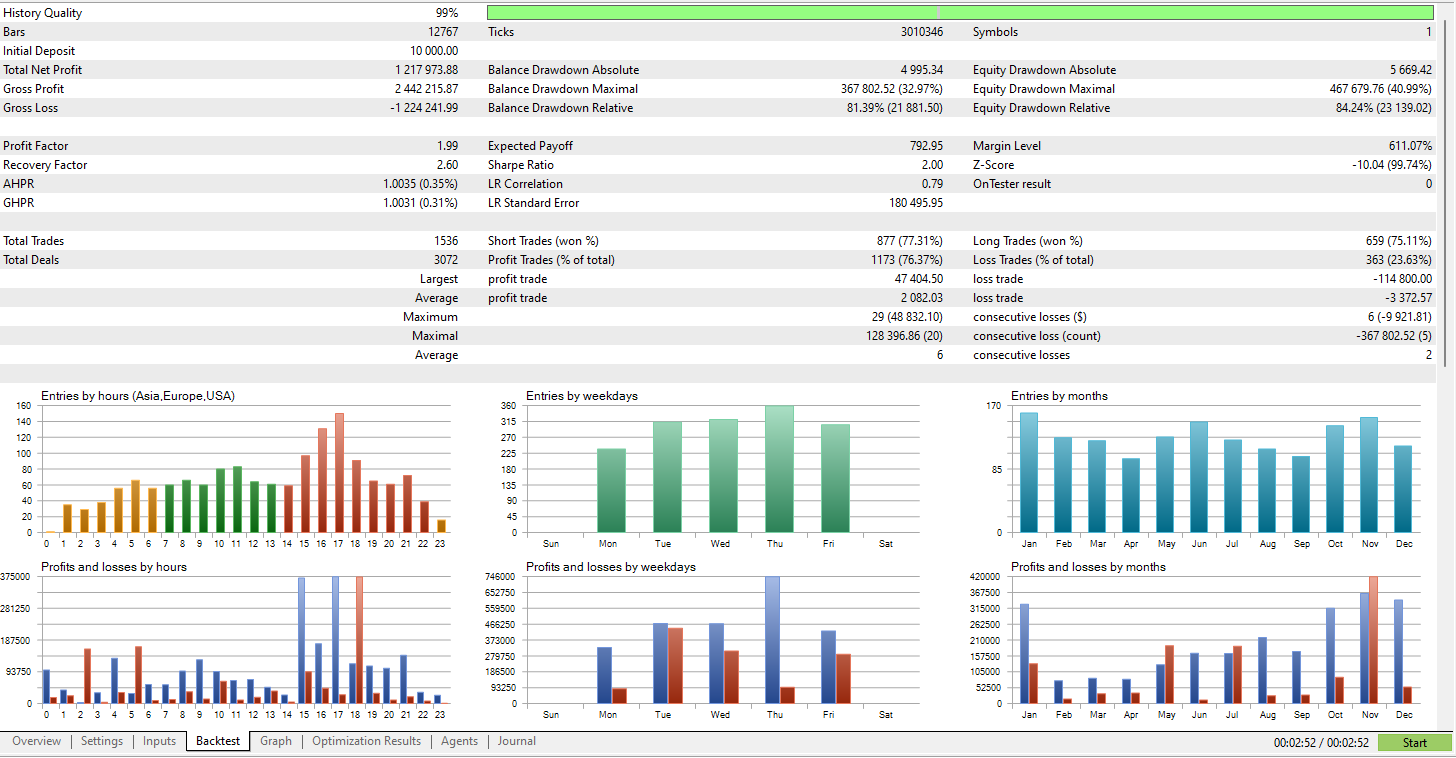
Task: Select the Ticks value 3010346
Action: [922, 32]
